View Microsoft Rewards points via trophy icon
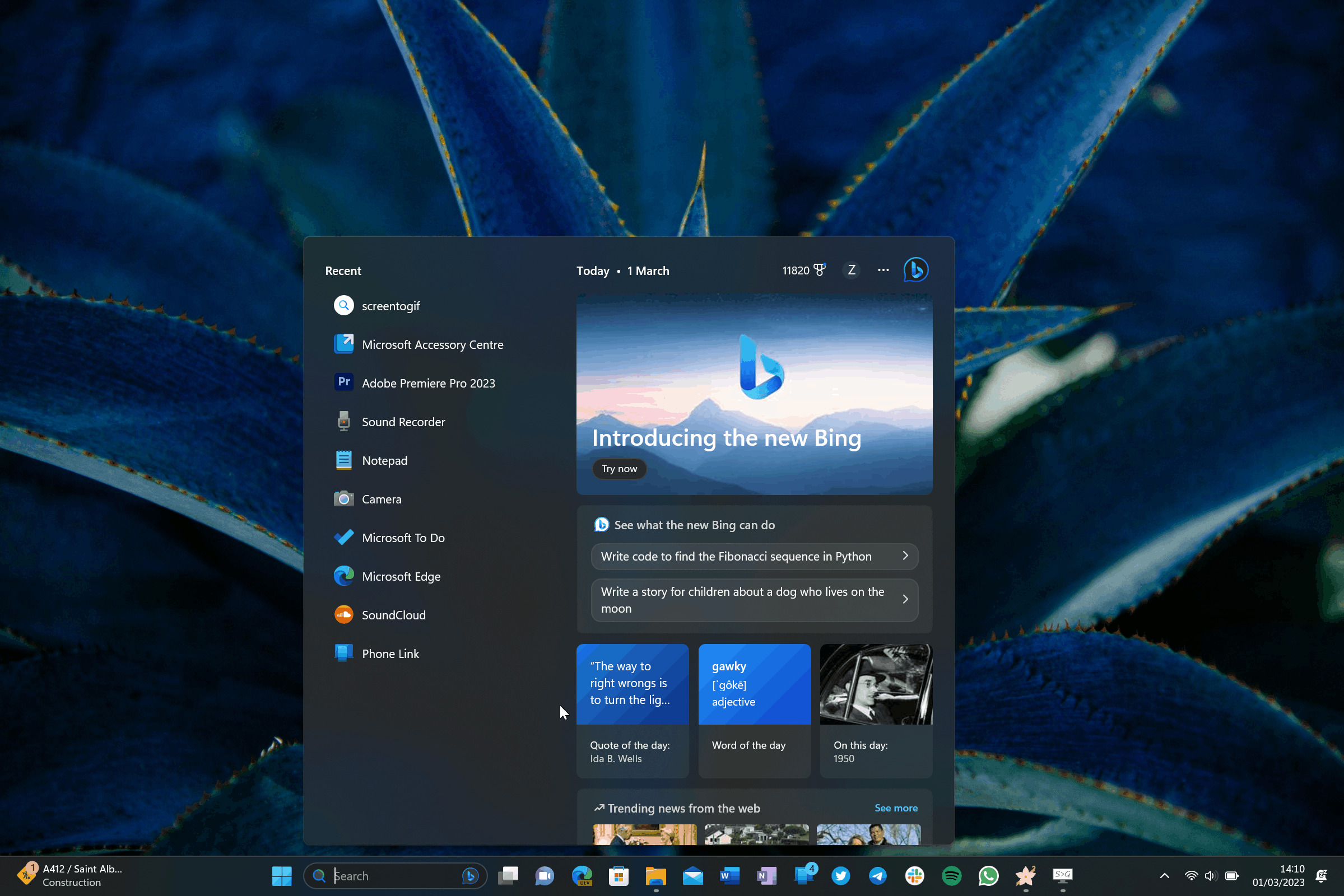The height and width of the screenshot is (896, 1344). [820, 270]
